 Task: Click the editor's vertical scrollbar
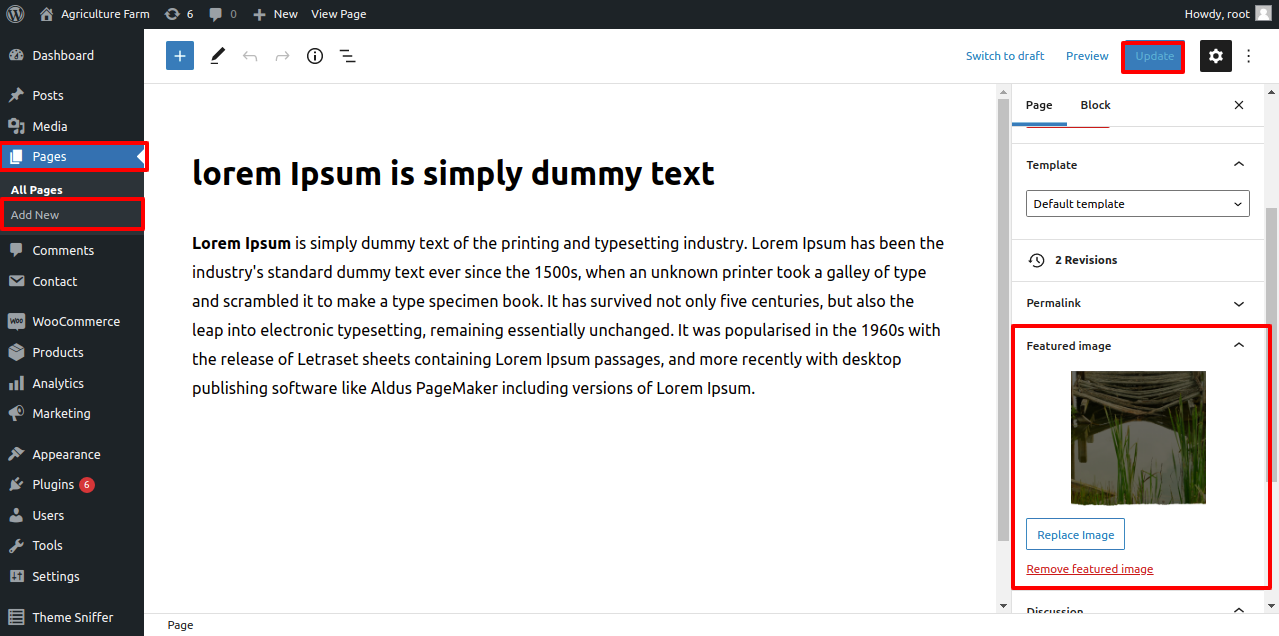1003,320
